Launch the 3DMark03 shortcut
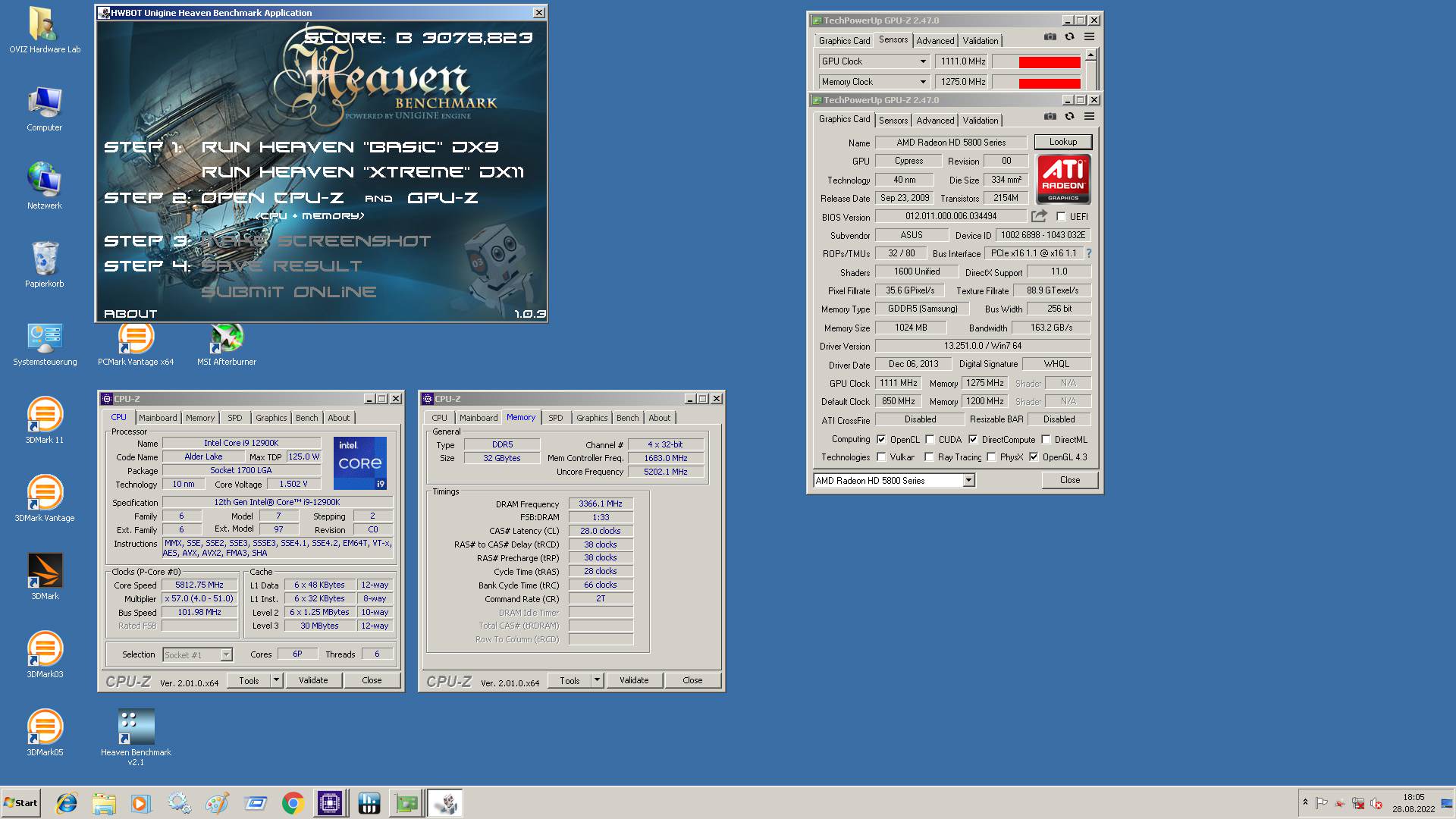1456x819 pixels. pyautogui.click(x=44, y=655)
